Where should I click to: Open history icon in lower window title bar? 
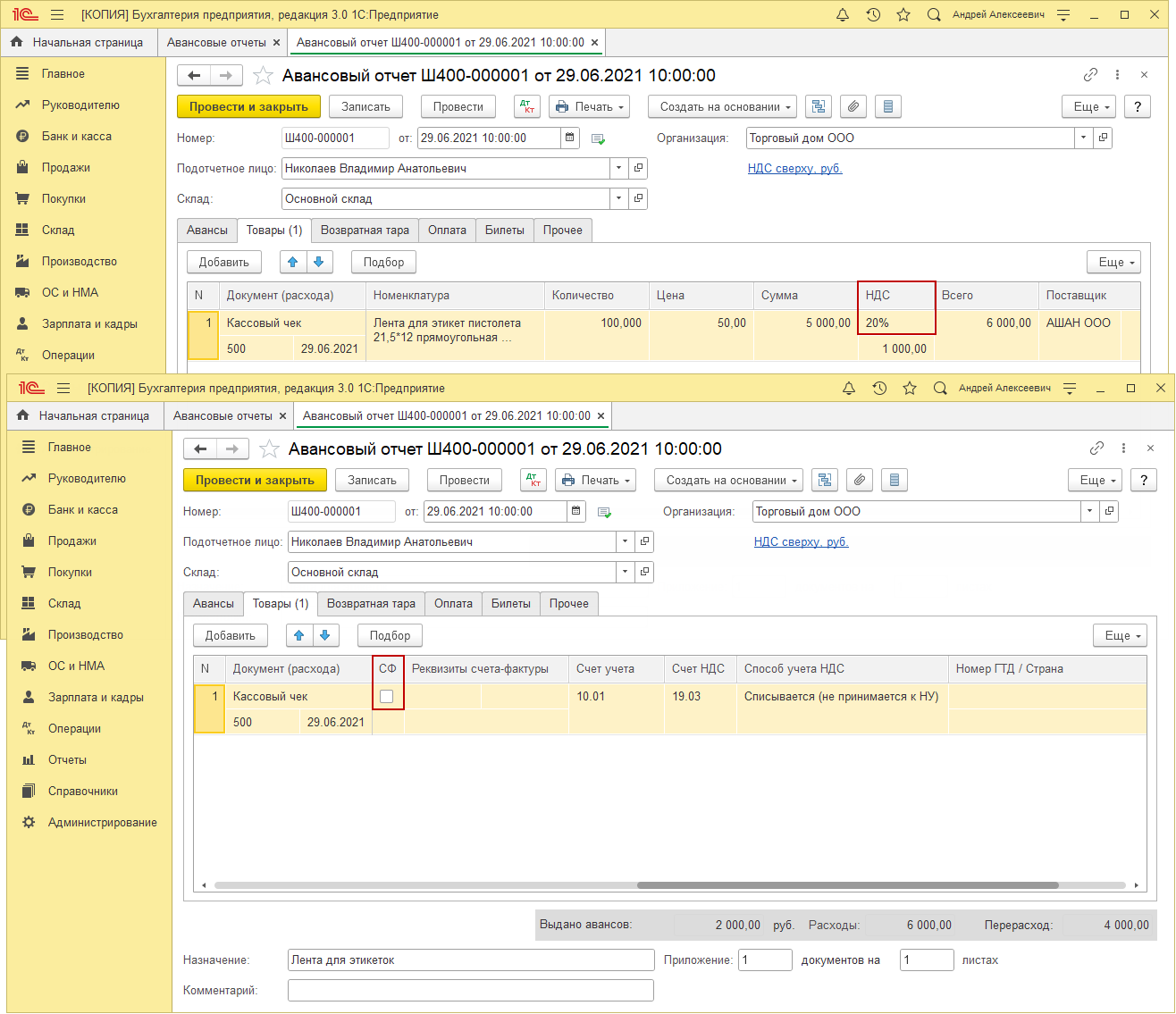click(879, 388)
